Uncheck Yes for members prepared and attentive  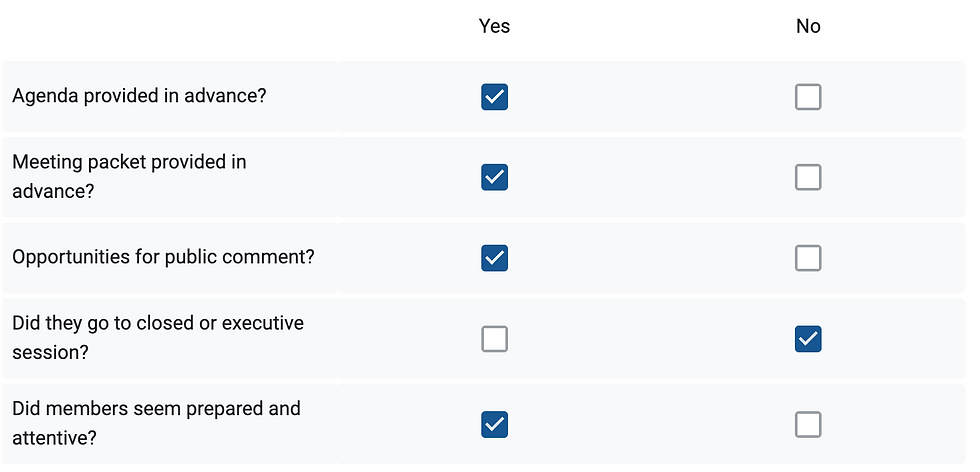click(x=494, y=424)
